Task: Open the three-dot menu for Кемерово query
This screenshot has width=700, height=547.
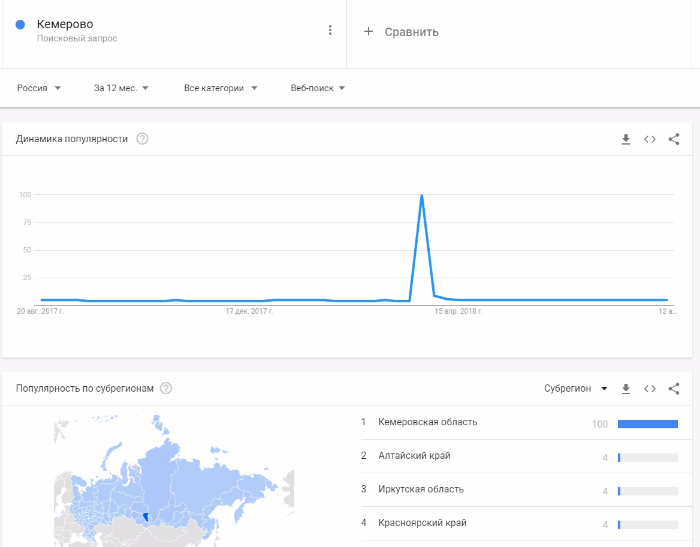Action: pos(330,30)
